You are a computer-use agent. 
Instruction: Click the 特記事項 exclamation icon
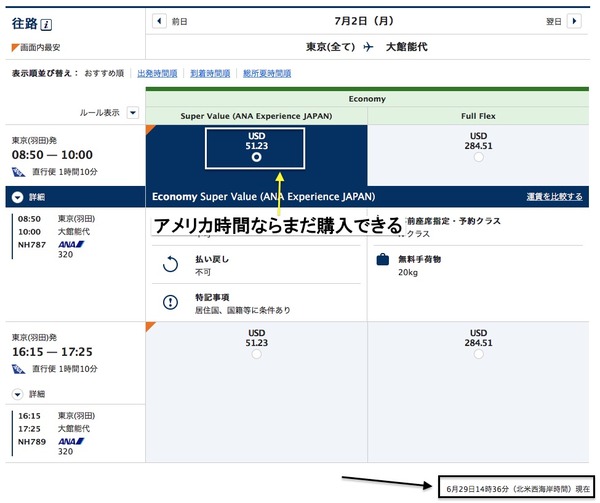coord(170,303)
